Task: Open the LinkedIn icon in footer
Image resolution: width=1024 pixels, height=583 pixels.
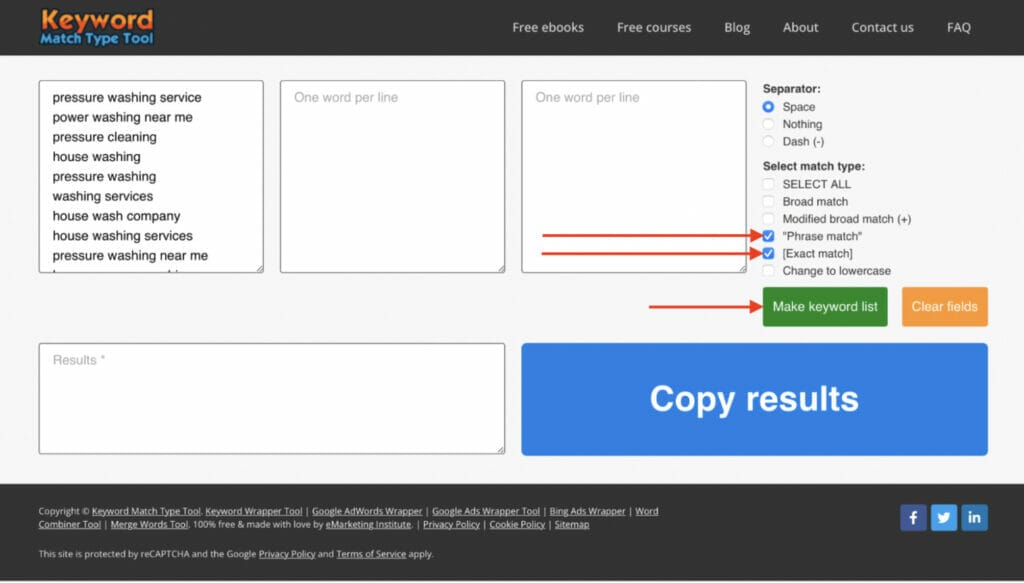Action: [x=974, y=517]
